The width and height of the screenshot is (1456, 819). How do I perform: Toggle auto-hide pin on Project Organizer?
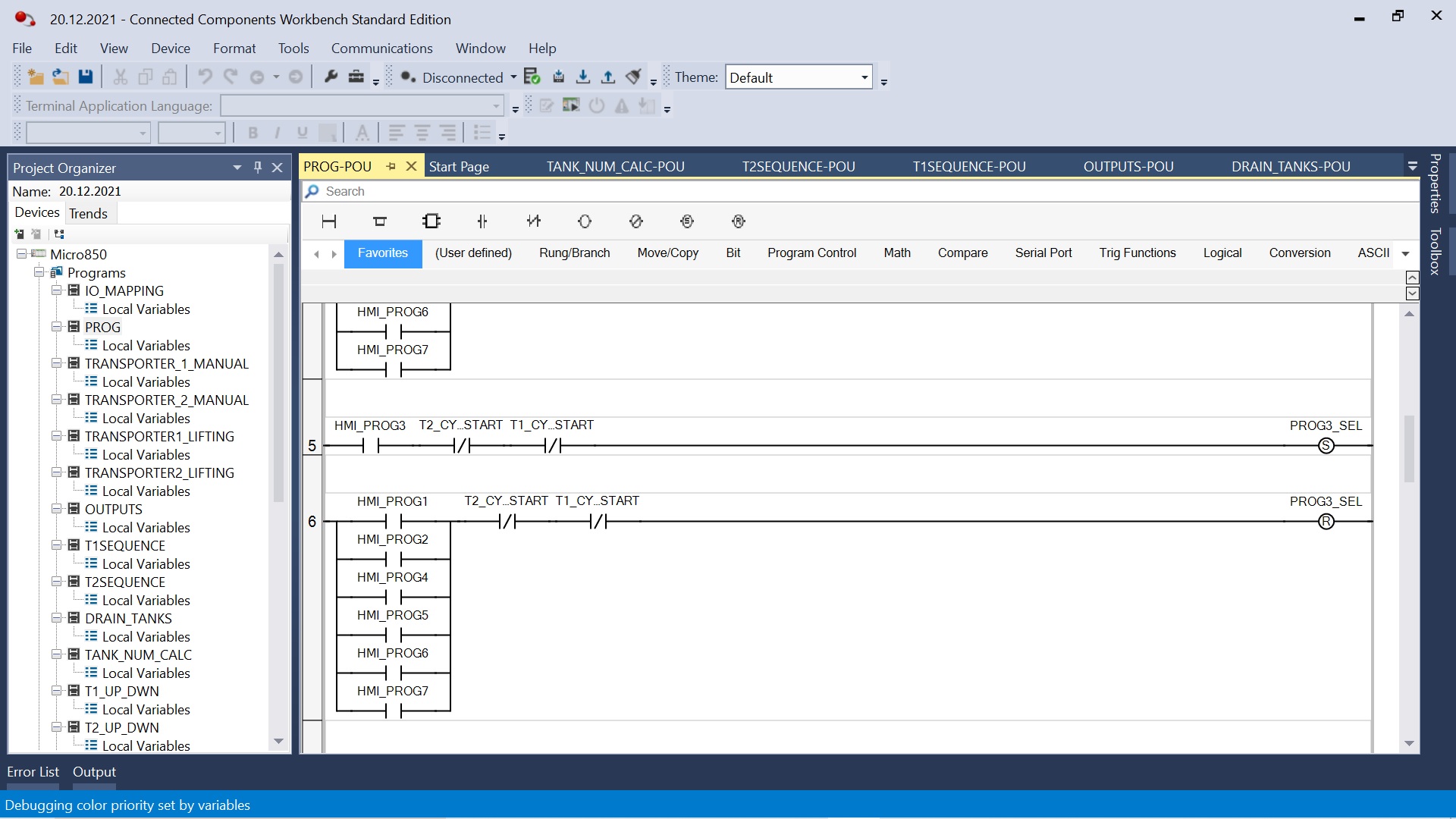click(258, 168)
